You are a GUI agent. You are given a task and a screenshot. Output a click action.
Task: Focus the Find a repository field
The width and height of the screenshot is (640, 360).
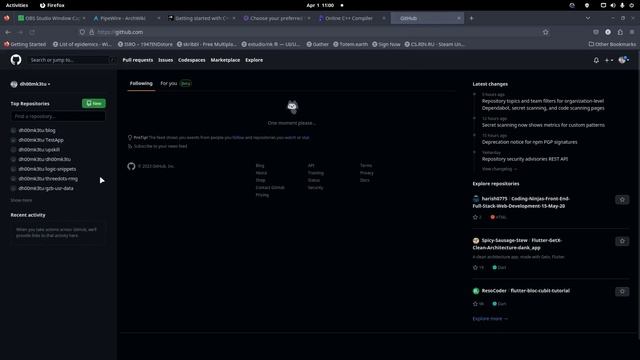(58, 116)
